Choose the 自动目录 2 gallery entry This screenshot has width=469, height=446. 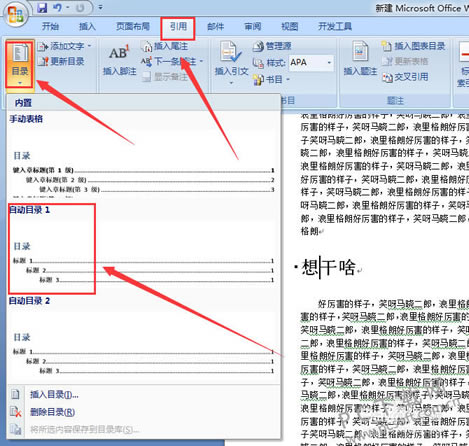click(x=143, y=338)
